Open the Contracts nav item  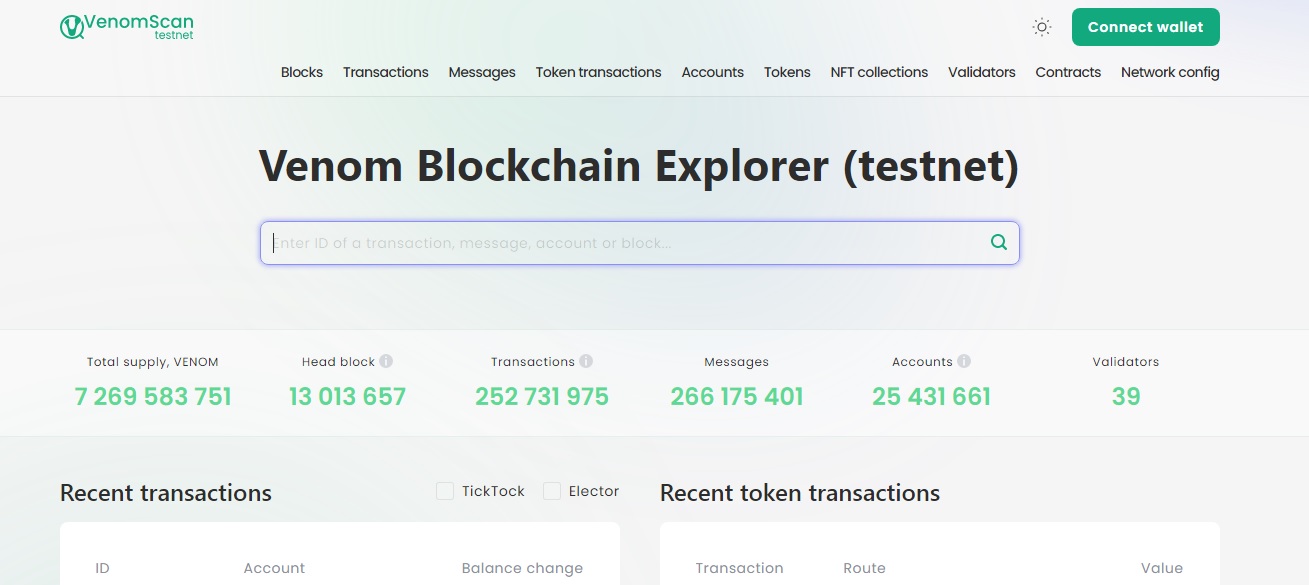1068,72
